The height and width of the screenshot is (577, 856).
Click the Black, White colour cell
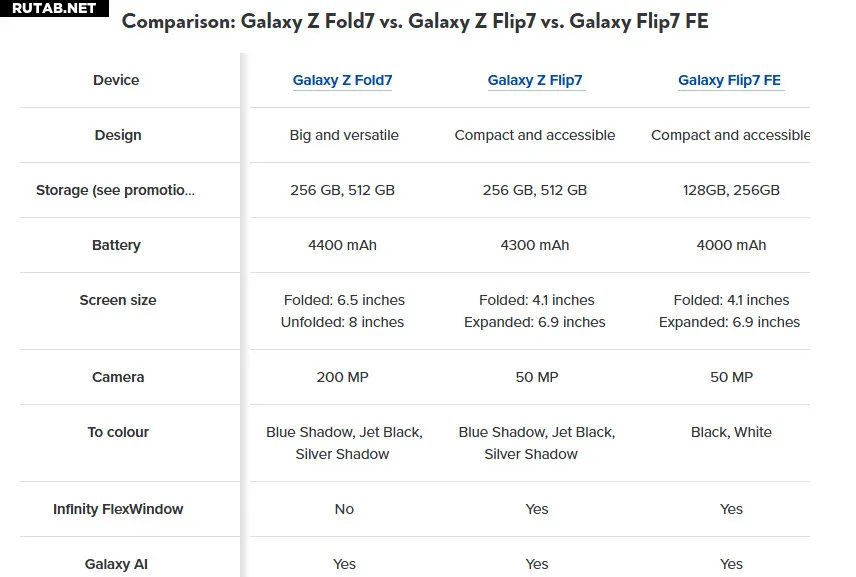[731, 432]
